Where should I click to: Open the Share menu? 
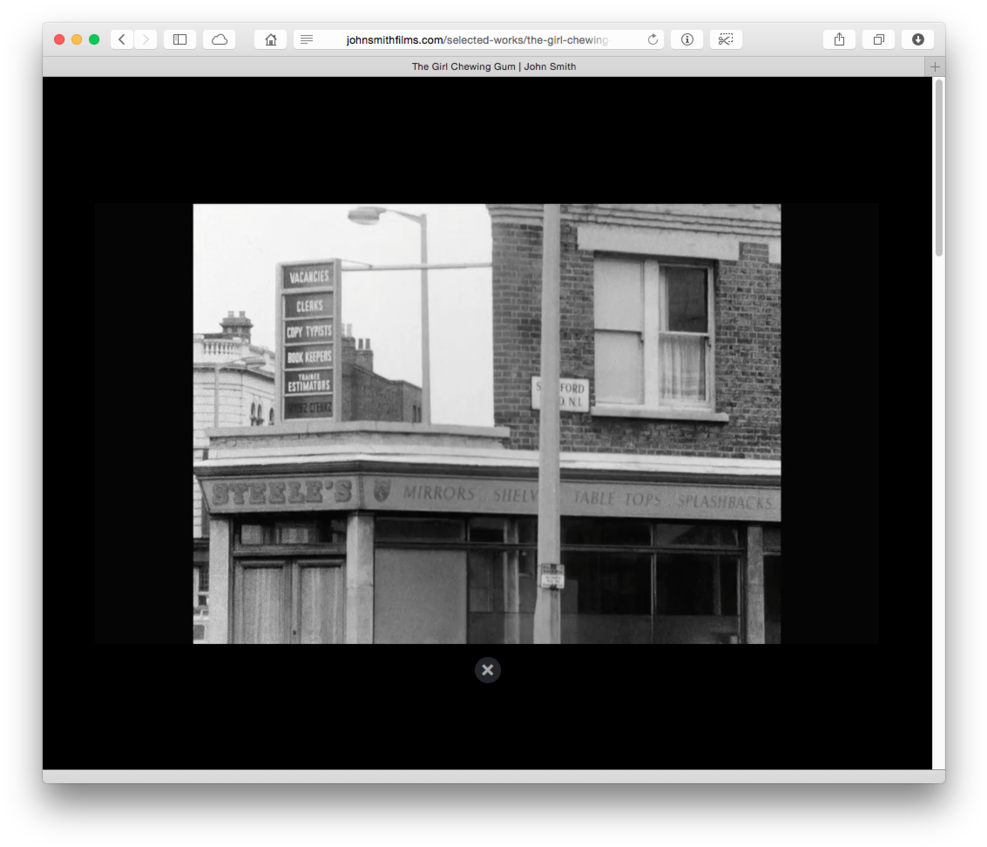point(839,40)
